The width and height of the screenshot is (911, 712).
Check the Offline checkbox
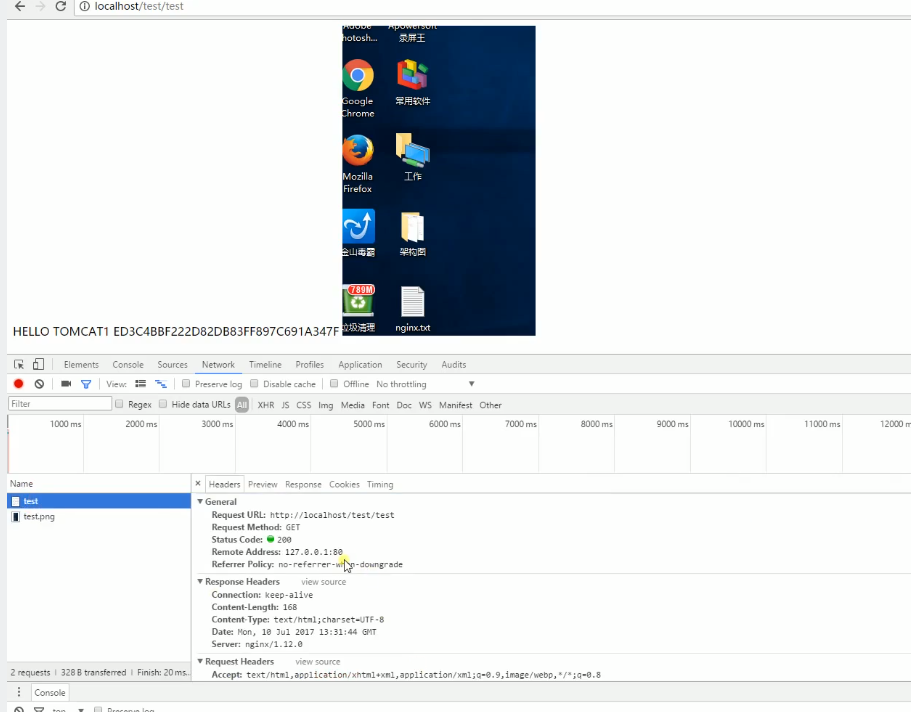pyautogui.click(x=334, y=384)
